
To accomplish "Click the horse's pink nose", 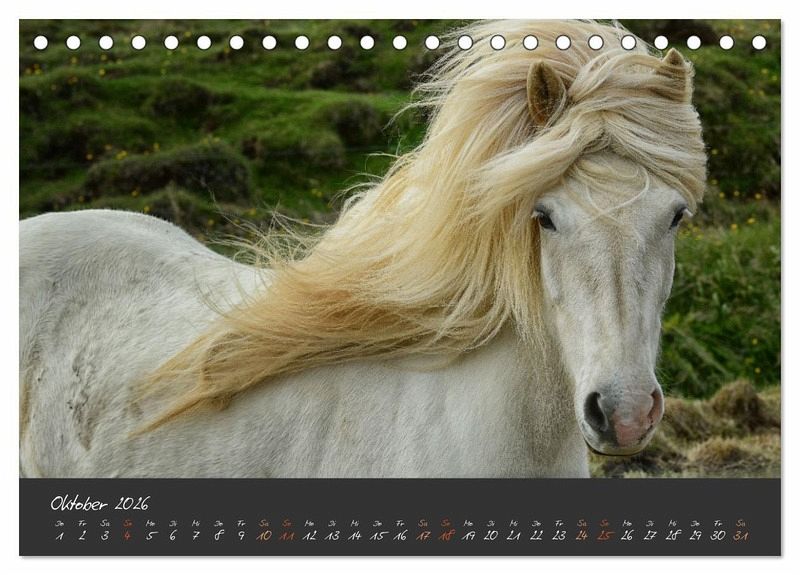I will click(x=634, y=418).
